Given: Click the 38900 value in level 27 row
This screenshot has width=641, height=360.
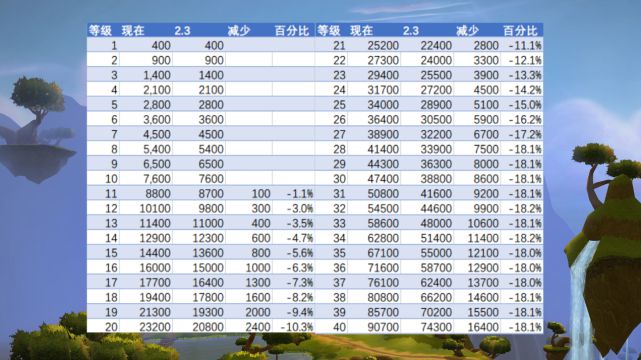Looking at the screenshot, I should tap(383, 134).
